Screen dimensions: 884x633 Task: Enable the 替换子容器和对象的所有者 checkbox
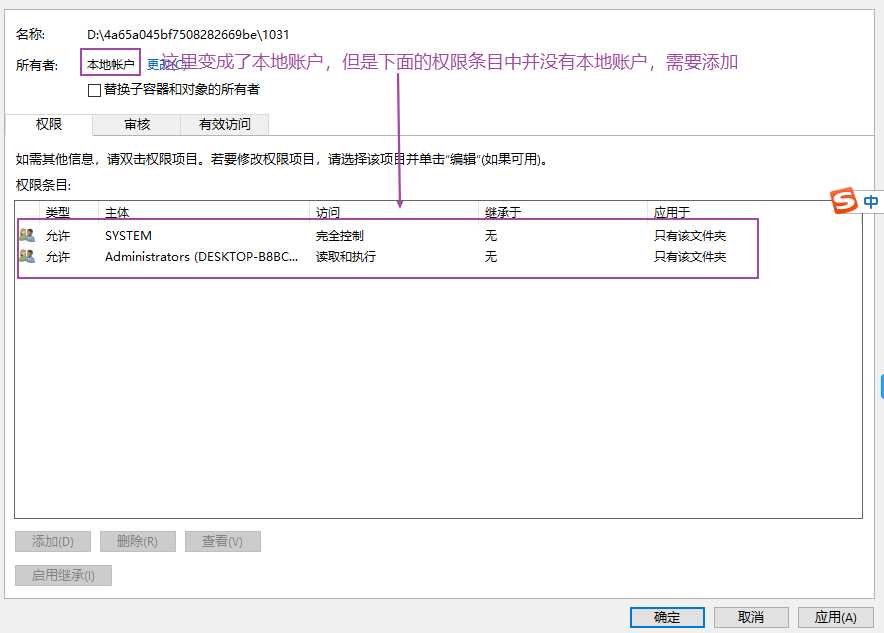(95, 90)
